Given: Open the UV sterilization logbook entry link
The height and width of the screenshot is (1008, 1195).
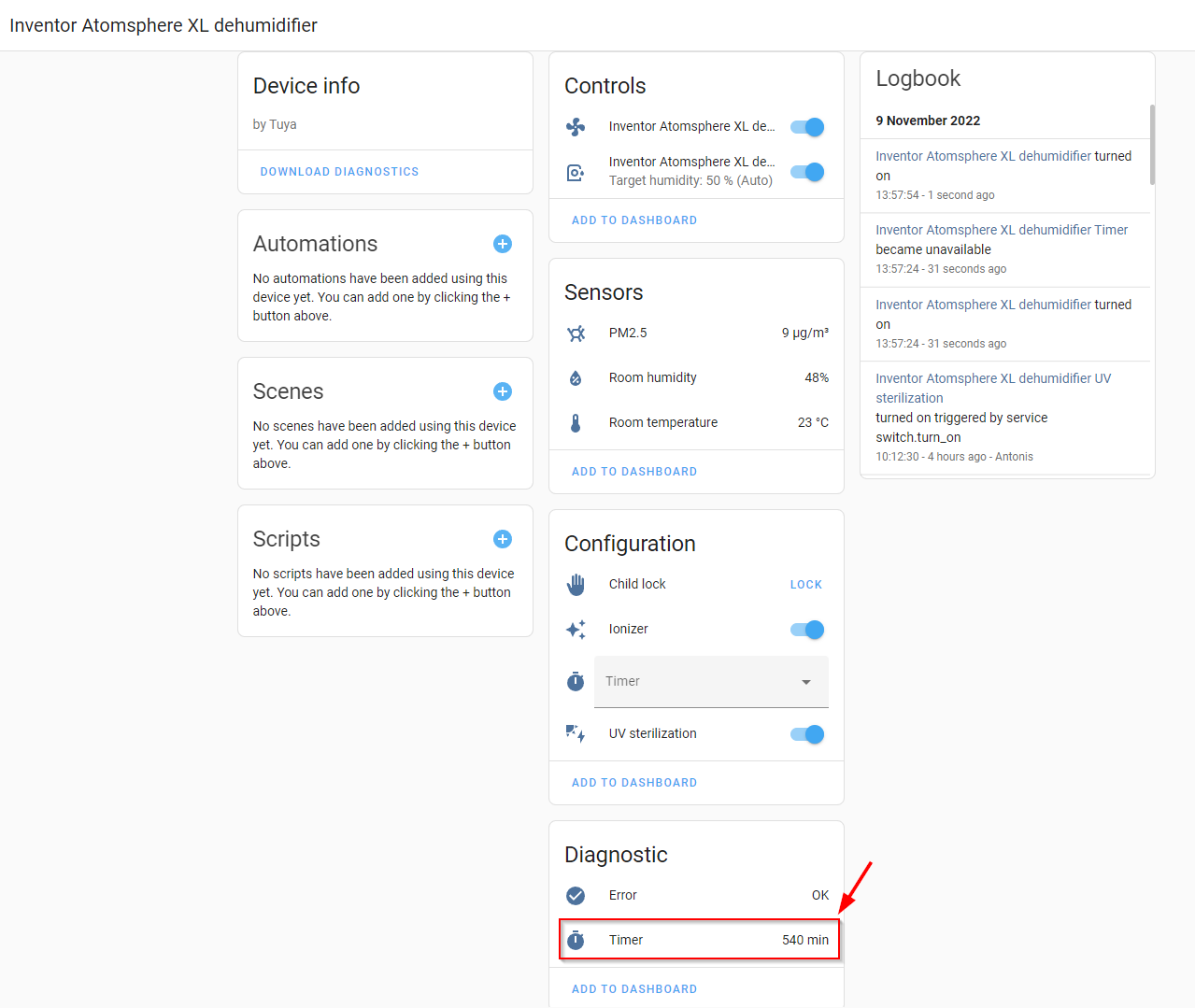Looking at the screenshot, I should click(x=993, y=388).
